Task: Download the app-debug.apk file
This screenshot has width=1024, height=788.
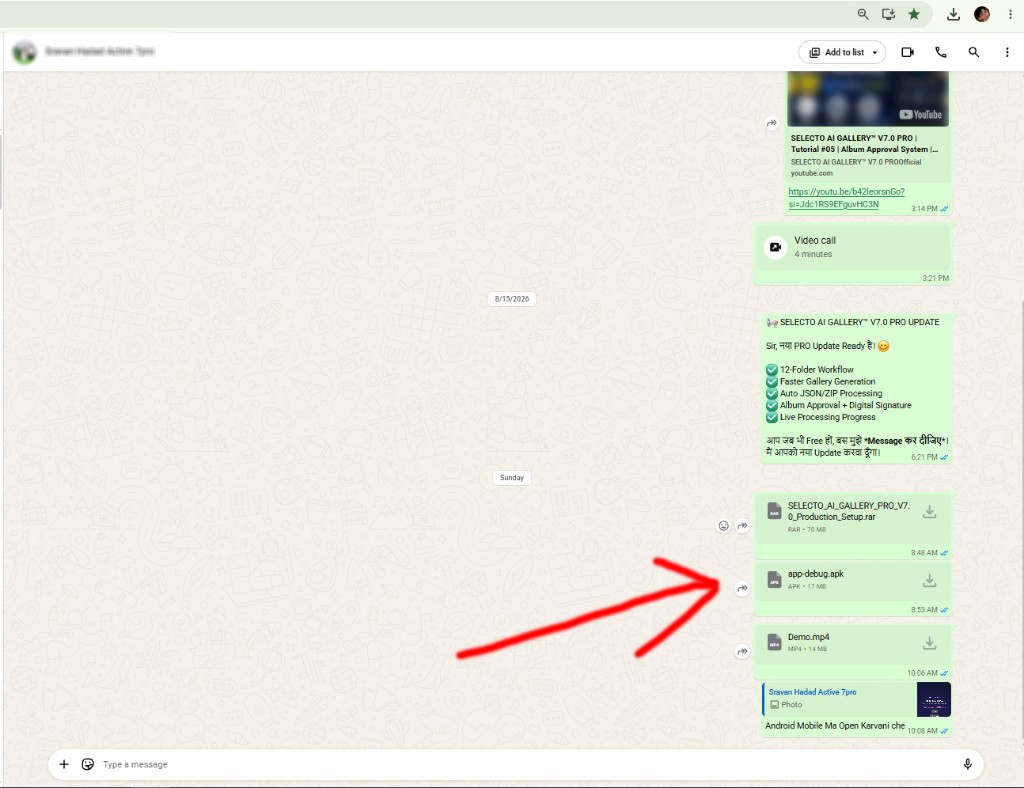Action: coord(929,580)
